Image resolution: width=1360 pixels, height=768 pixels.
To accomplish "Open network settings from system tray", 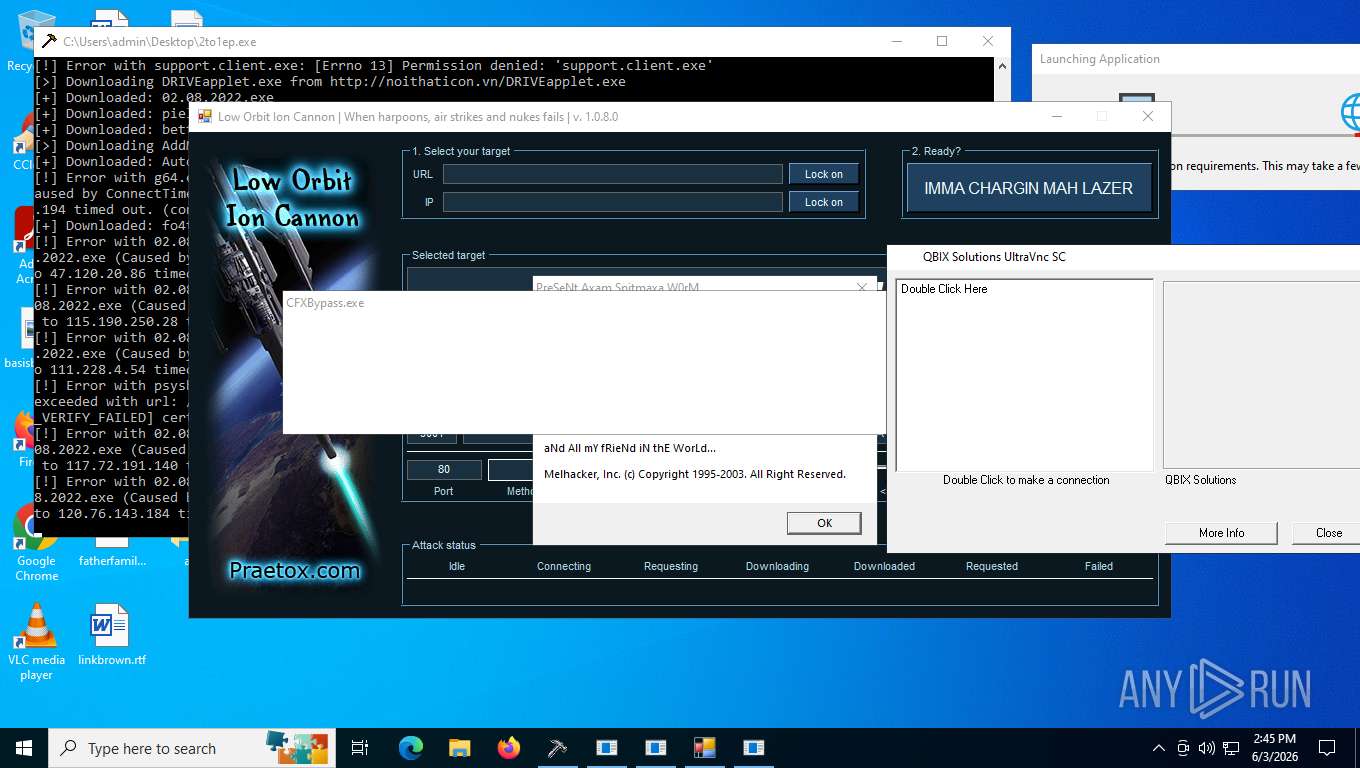I will pos(1231,748).
